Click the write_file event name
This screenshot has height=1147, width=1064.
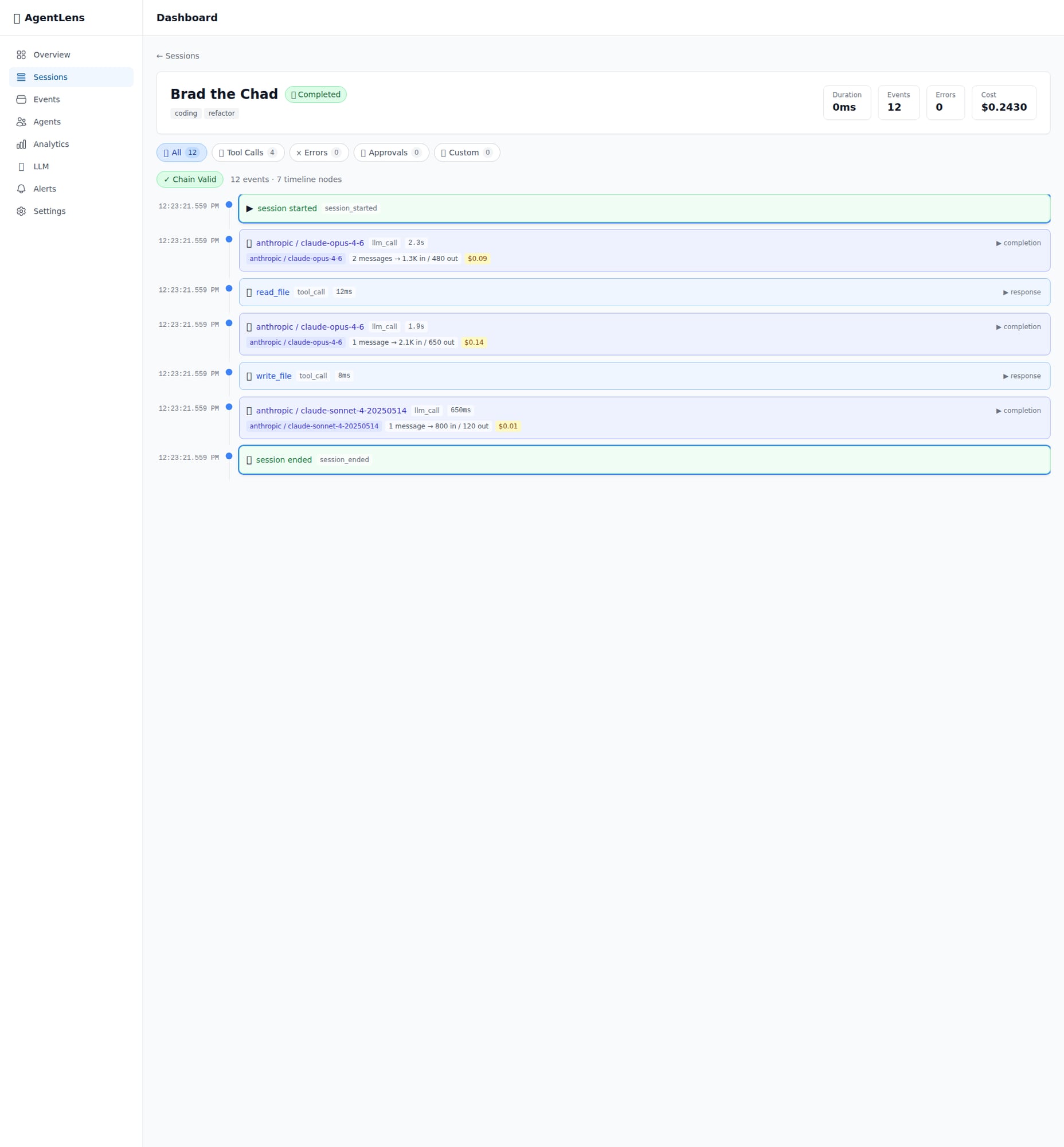click(x=274, y=376)
